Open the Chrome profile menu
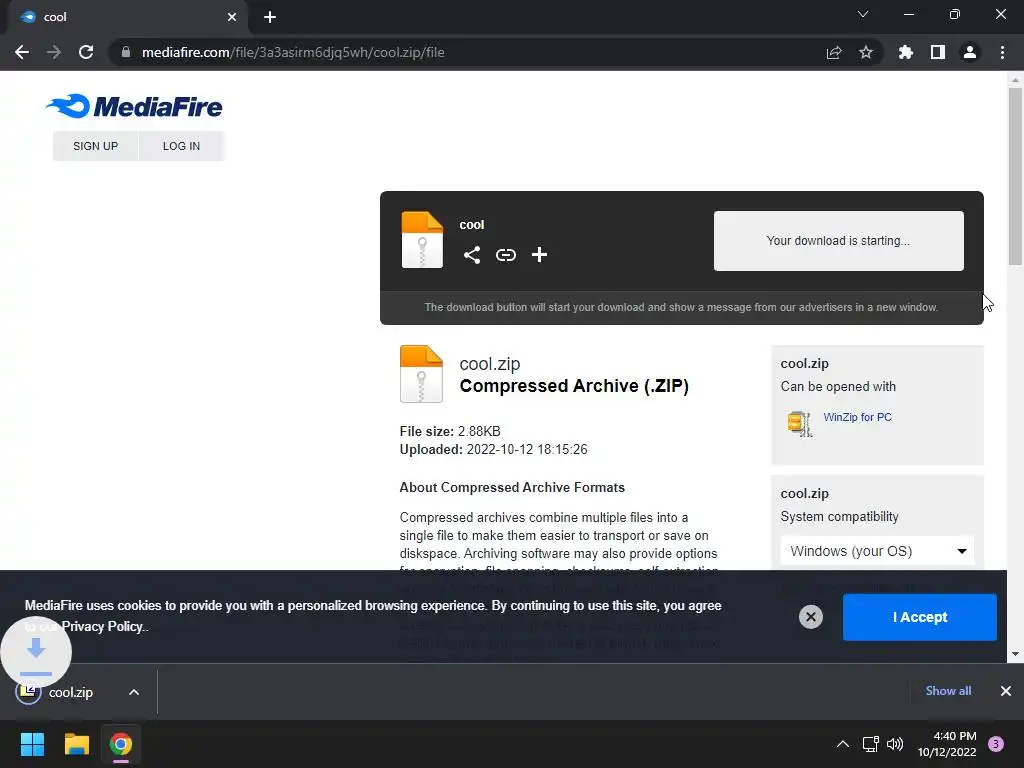1024x768 pixels. click(x=970, y=52)
